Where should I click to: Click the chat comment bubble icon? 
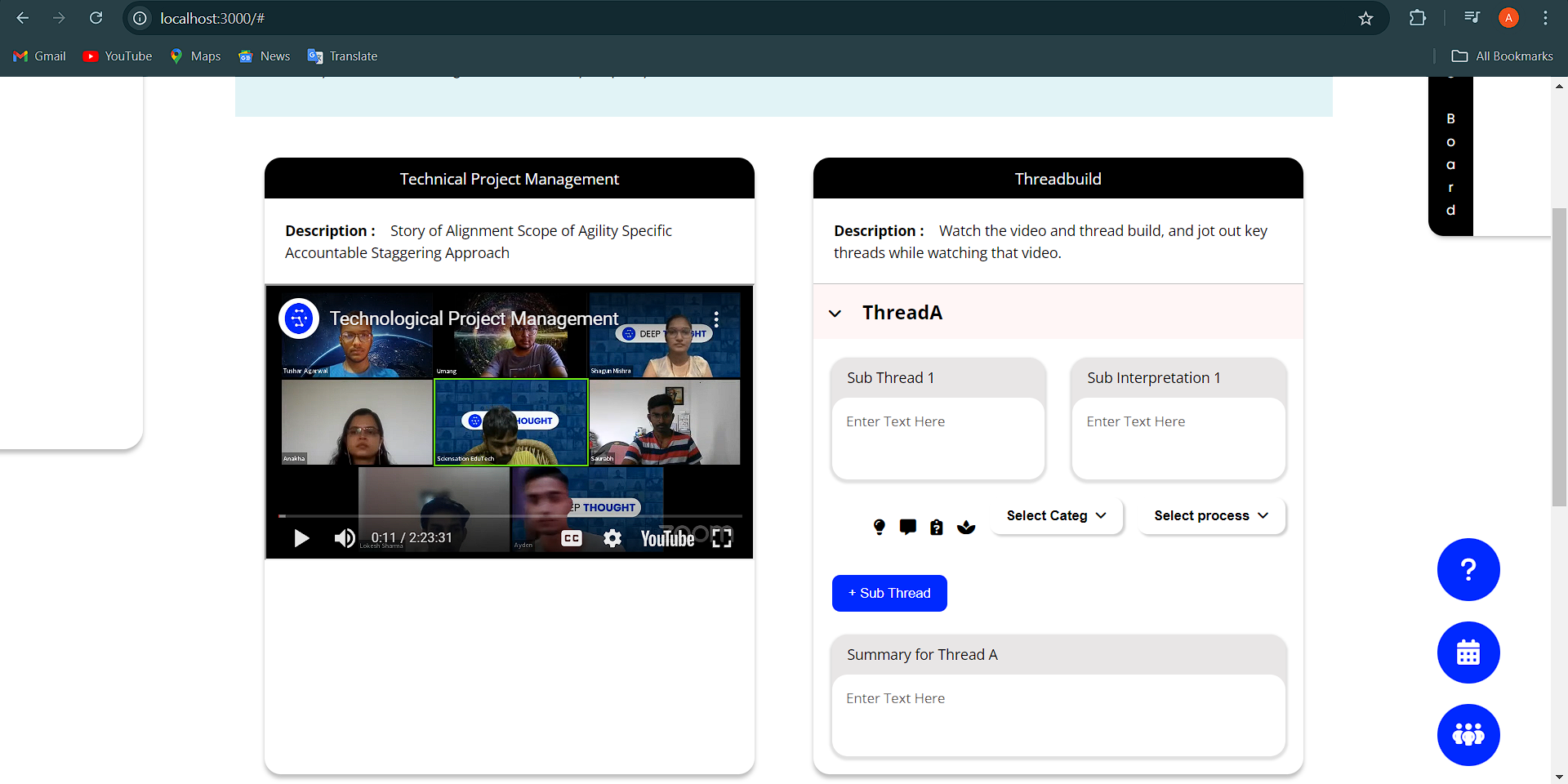click(908, 527)
